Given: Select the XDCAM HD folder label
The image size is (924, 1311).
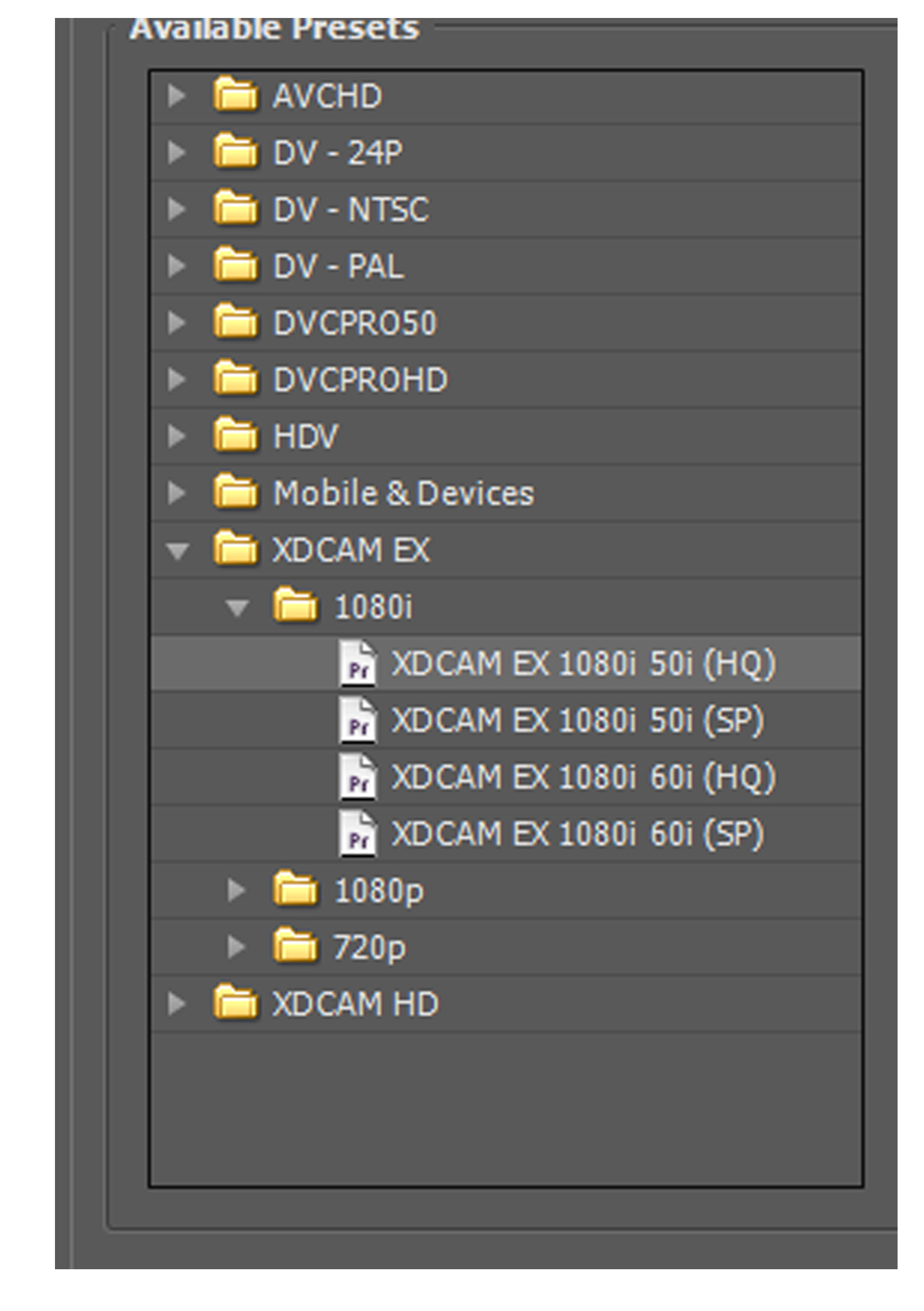Looking at the screenshot, I should 355,1003.
